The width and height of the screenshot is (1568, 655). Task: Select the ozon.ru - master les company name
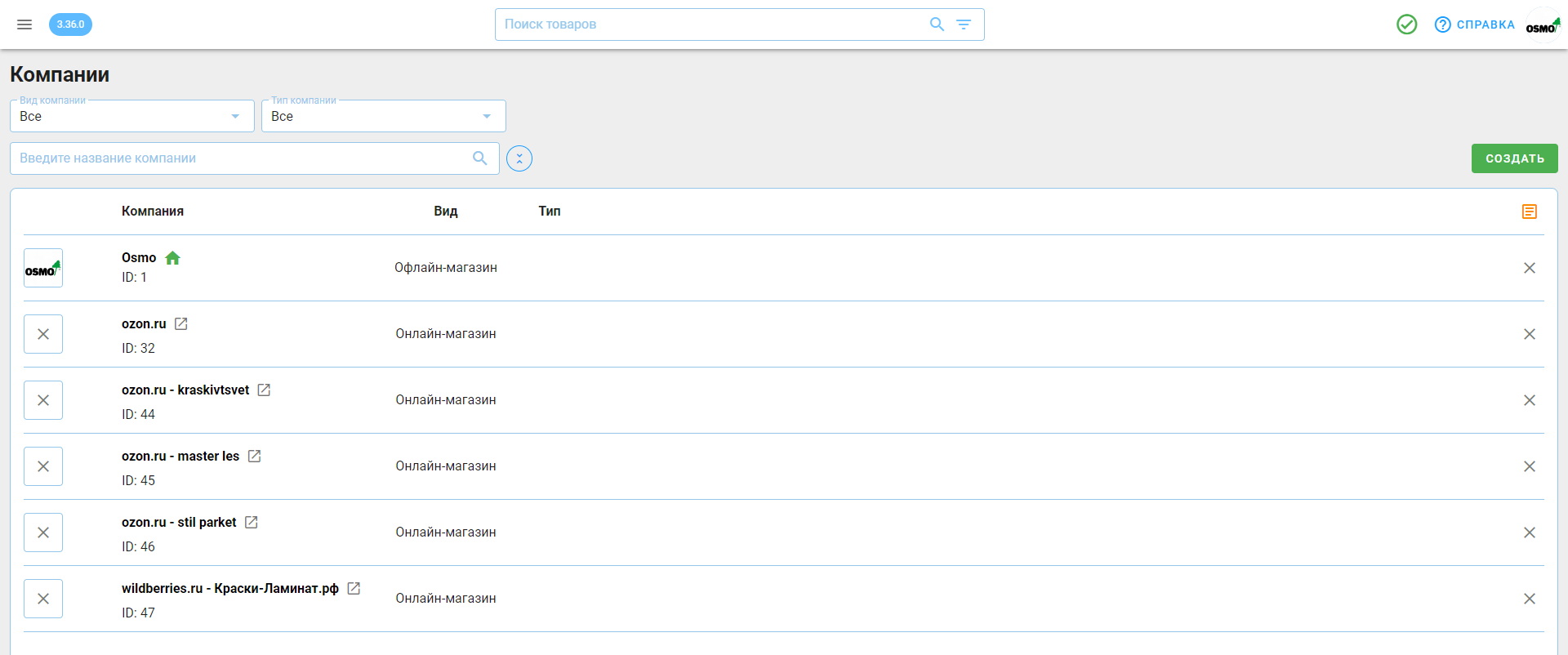[180, 457]
